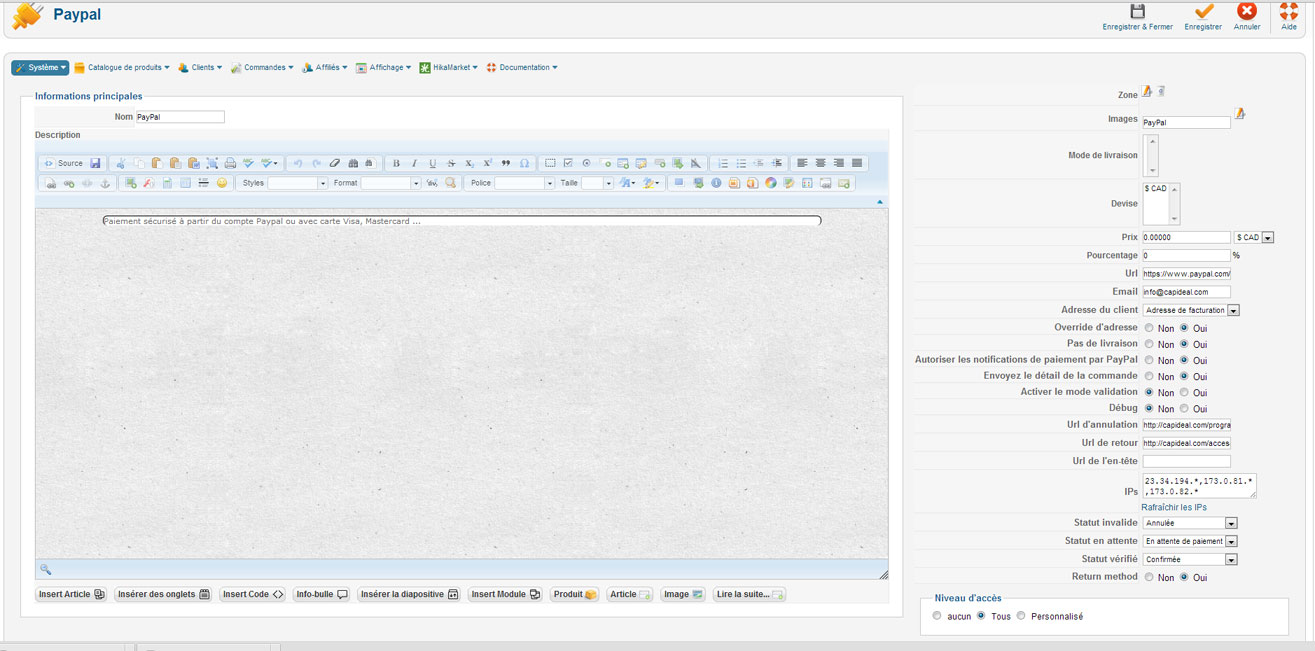Insert a numbered list

pos(723,163)
